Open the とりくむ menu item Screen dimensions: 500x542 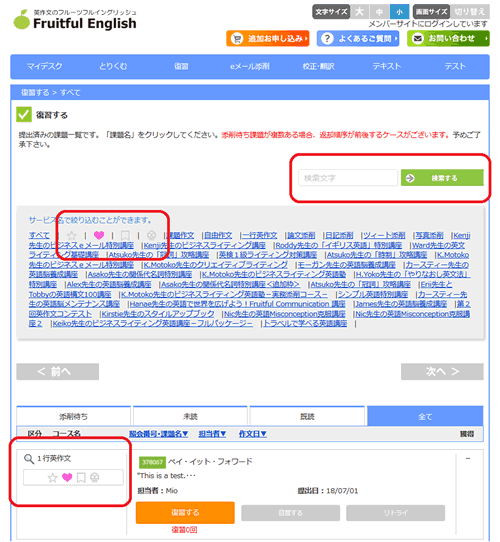113,66
